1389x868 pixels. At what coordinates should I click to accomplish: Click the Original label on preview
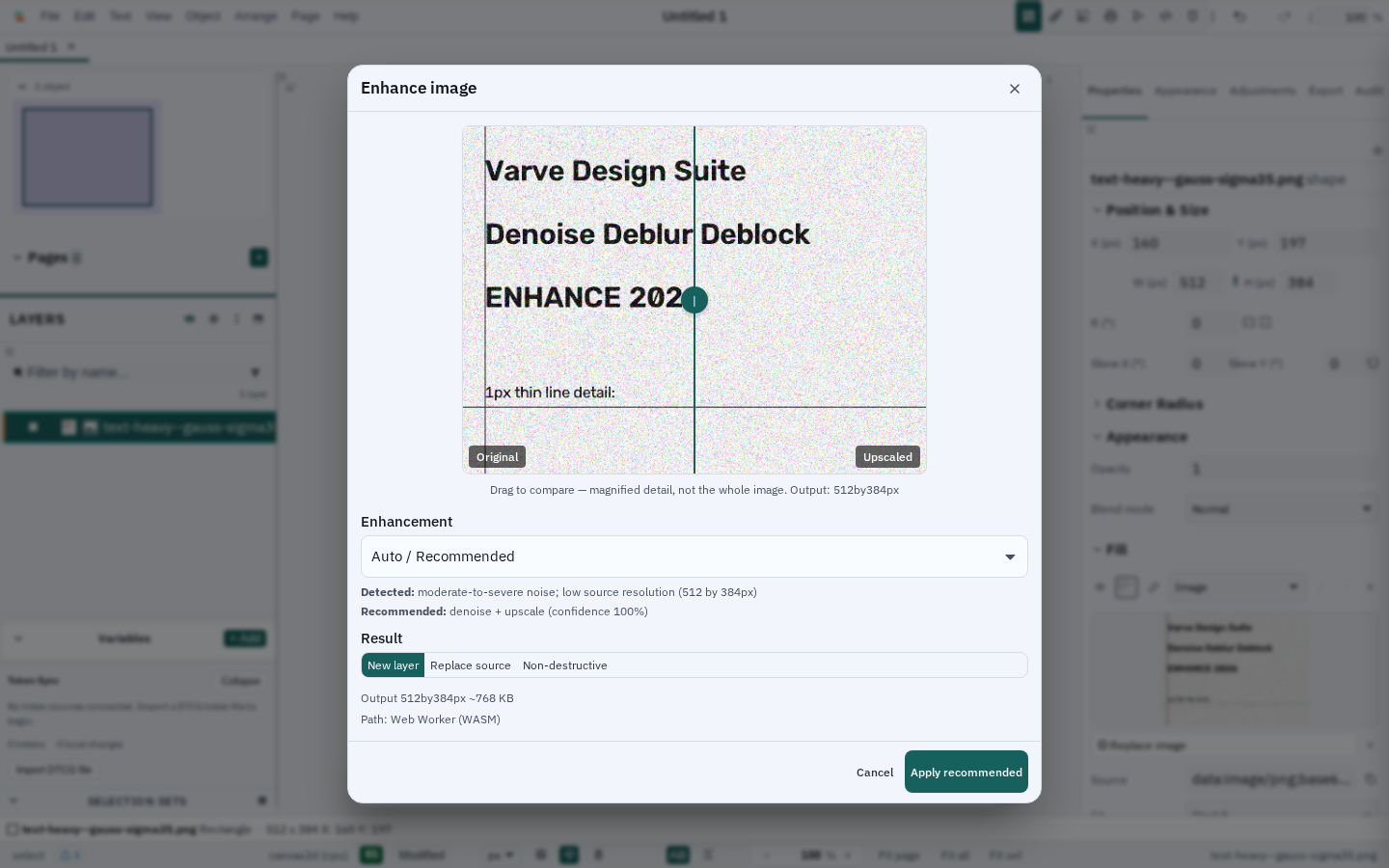point(498,457)
